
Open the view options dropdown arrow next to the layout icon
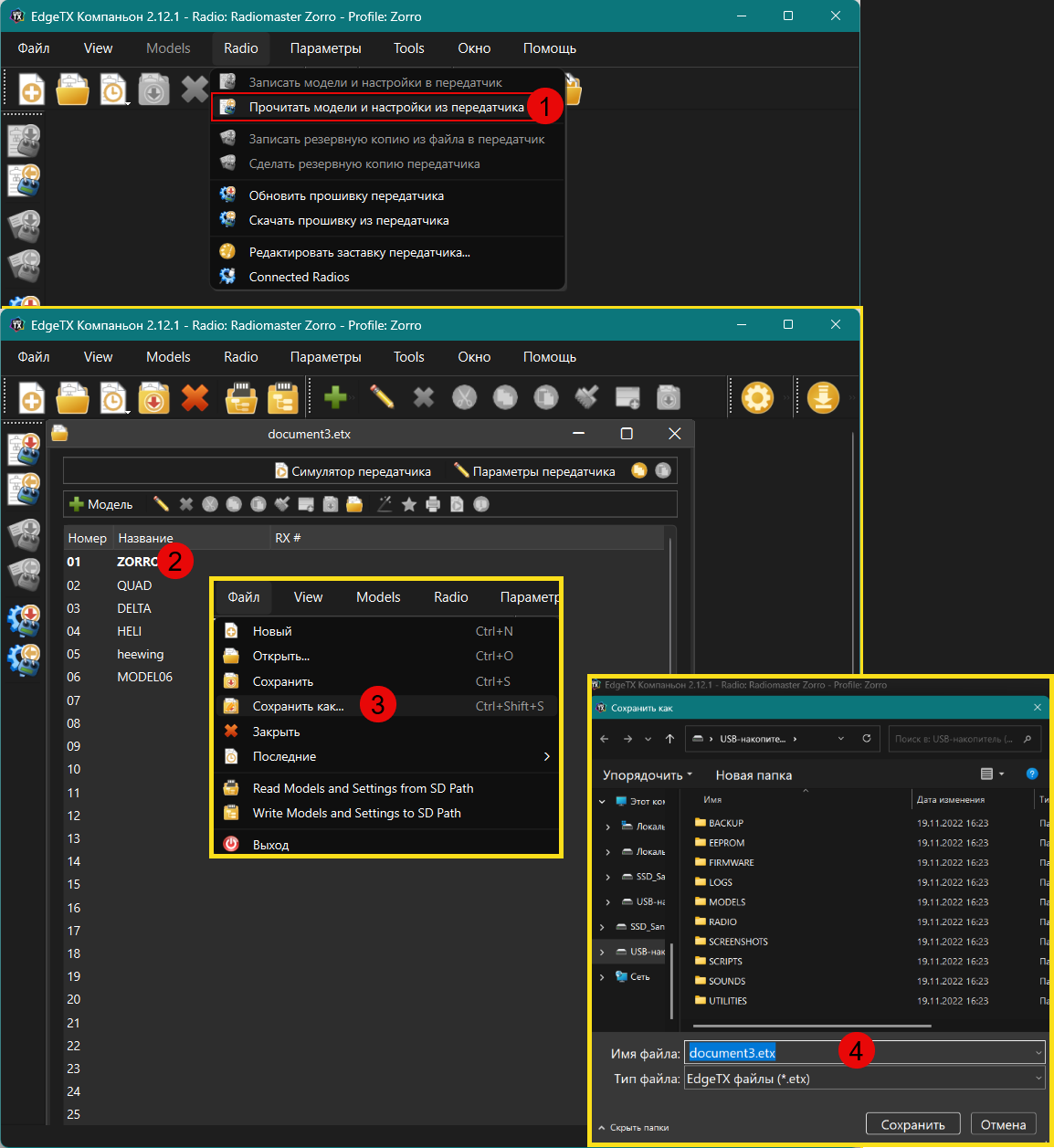(1002, 774)
